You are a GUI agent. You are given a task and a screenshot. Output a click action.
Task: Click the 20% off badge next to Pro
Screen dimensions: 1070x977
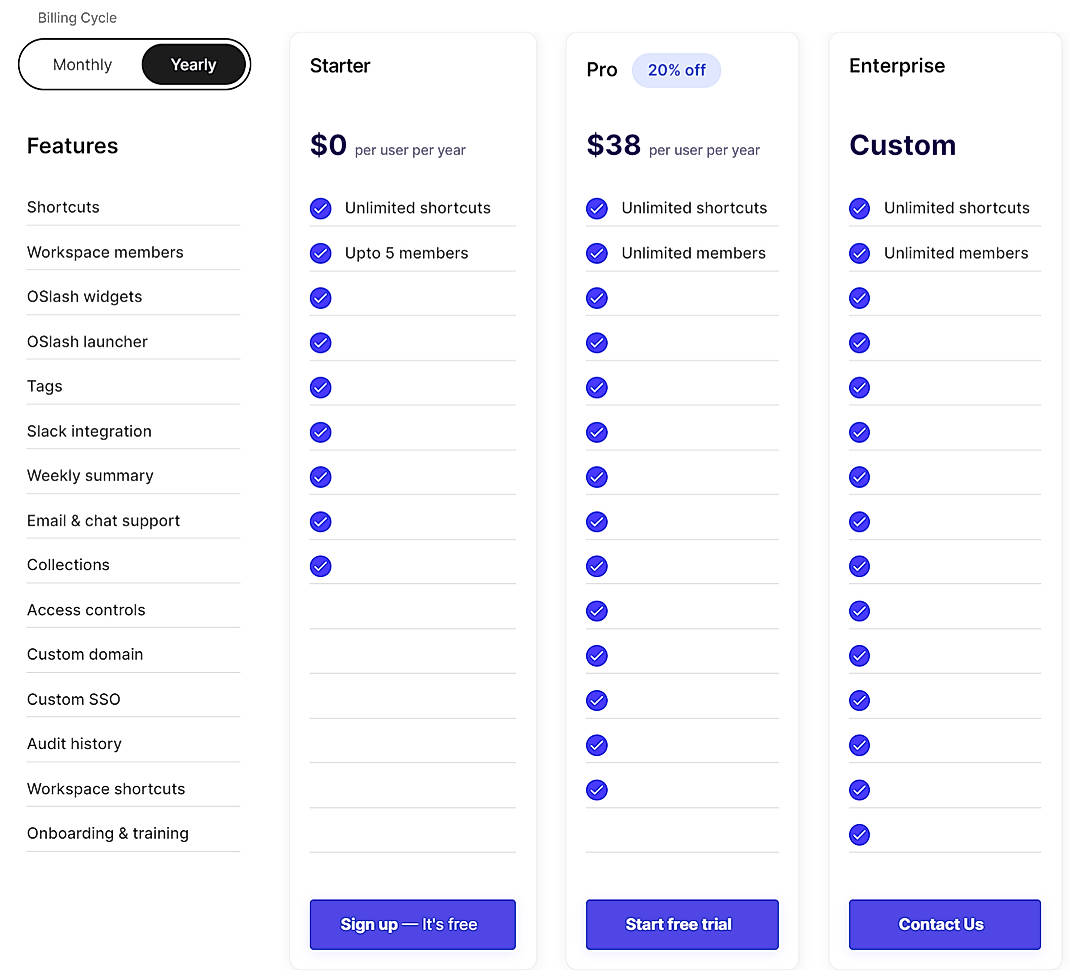click(x=676, y=70)
